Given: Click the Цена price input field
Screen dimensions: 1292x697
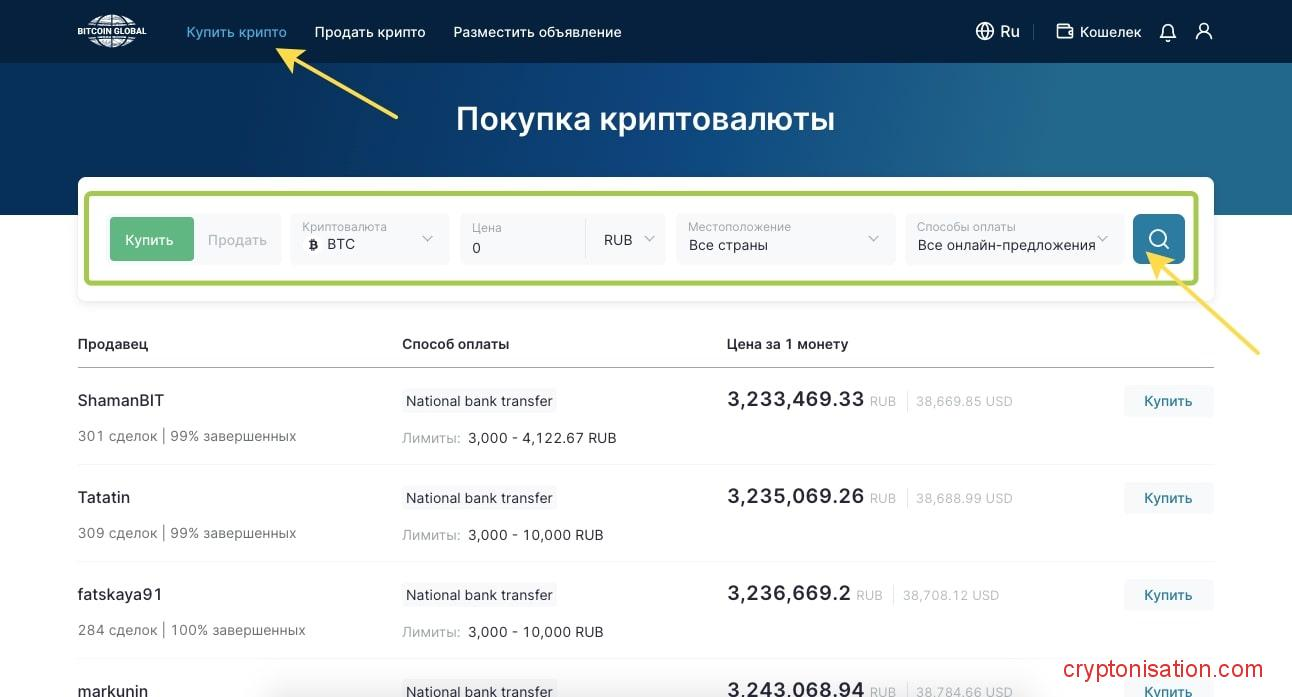Looking at the screenshot, I should pos(522,246).
